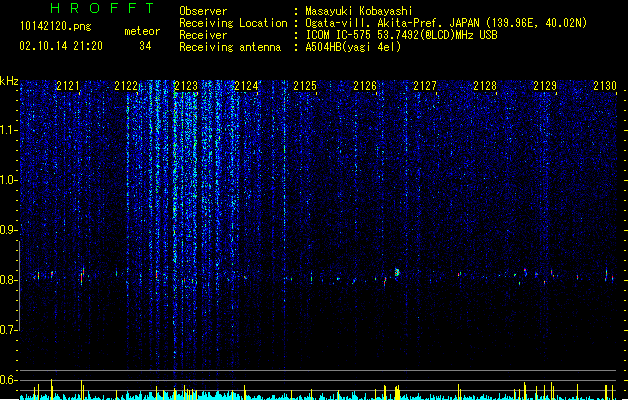Click the 2122 time marker
Viewport: 629px width, 400px height.
coord(126,86)
